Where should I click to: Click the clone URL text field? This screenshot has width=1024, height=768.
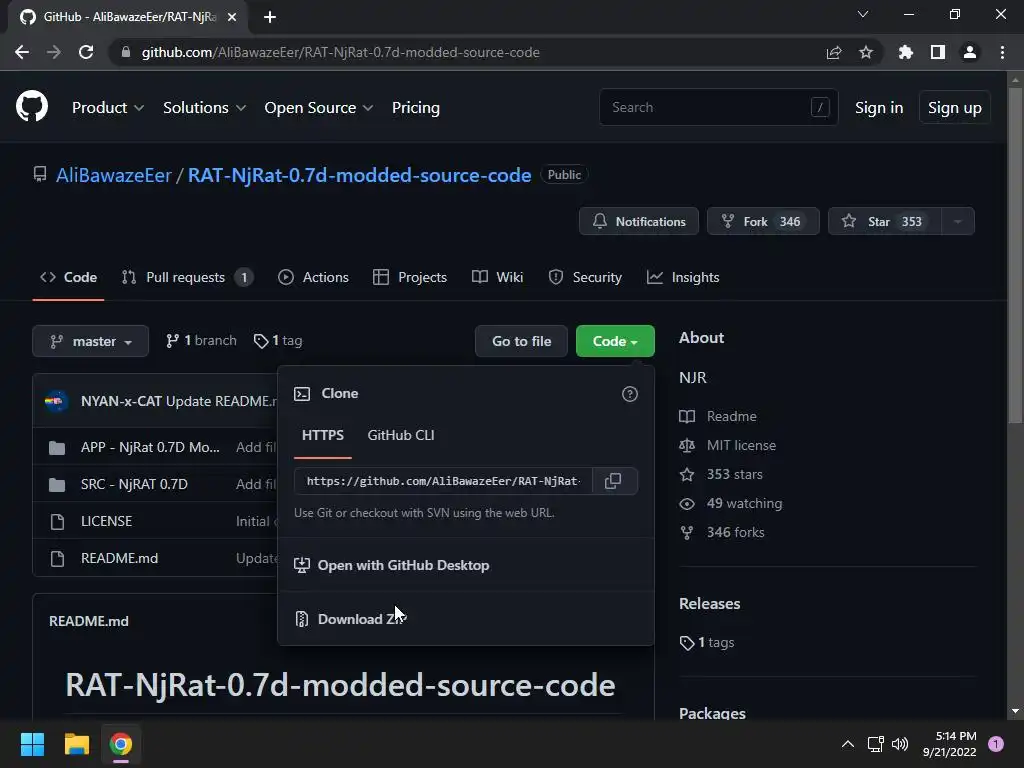tap(443, 481)
